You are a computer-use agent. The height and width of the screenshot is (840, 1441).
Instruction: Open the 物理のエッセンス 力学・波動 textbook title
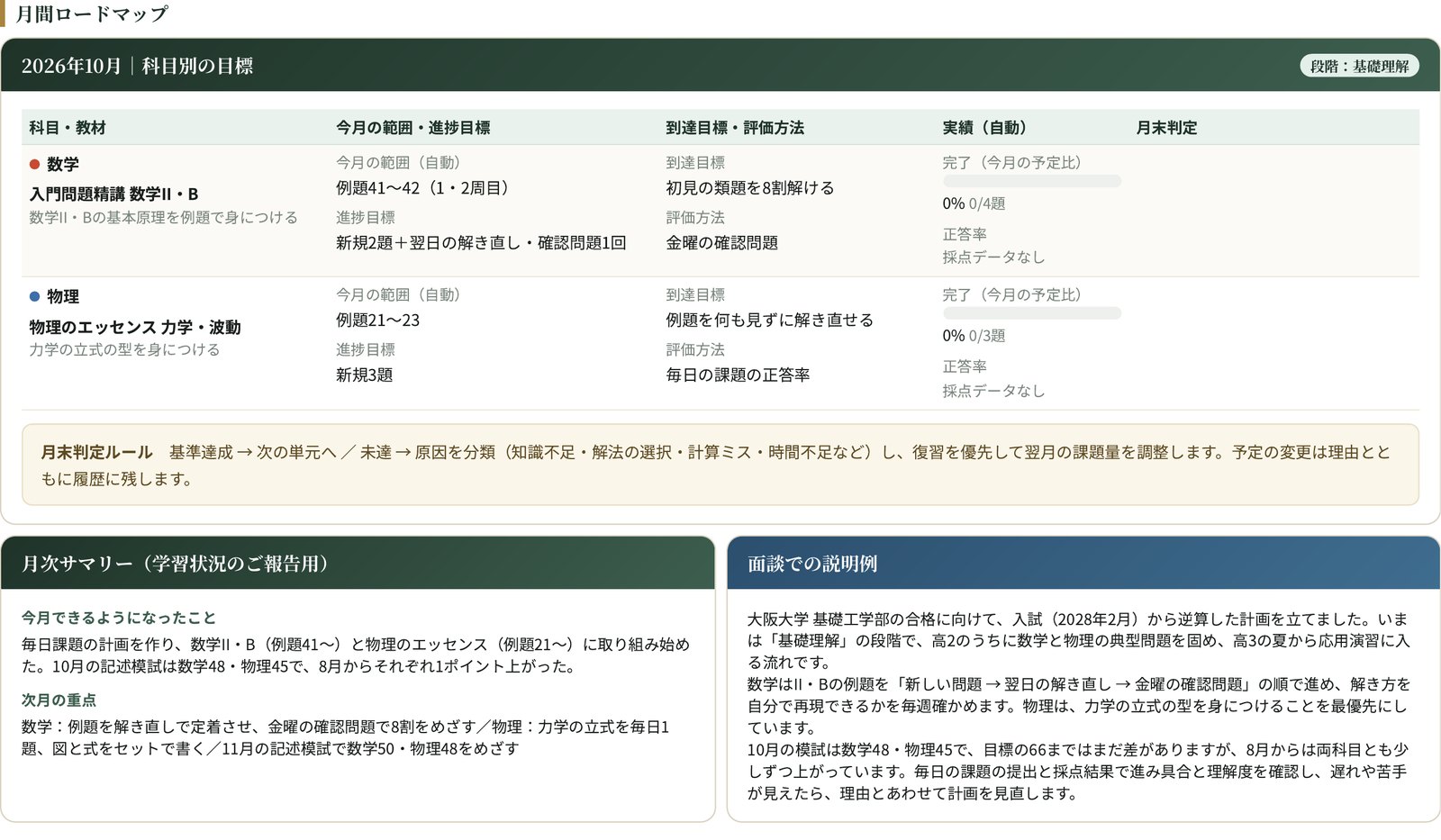click(135, 327)
